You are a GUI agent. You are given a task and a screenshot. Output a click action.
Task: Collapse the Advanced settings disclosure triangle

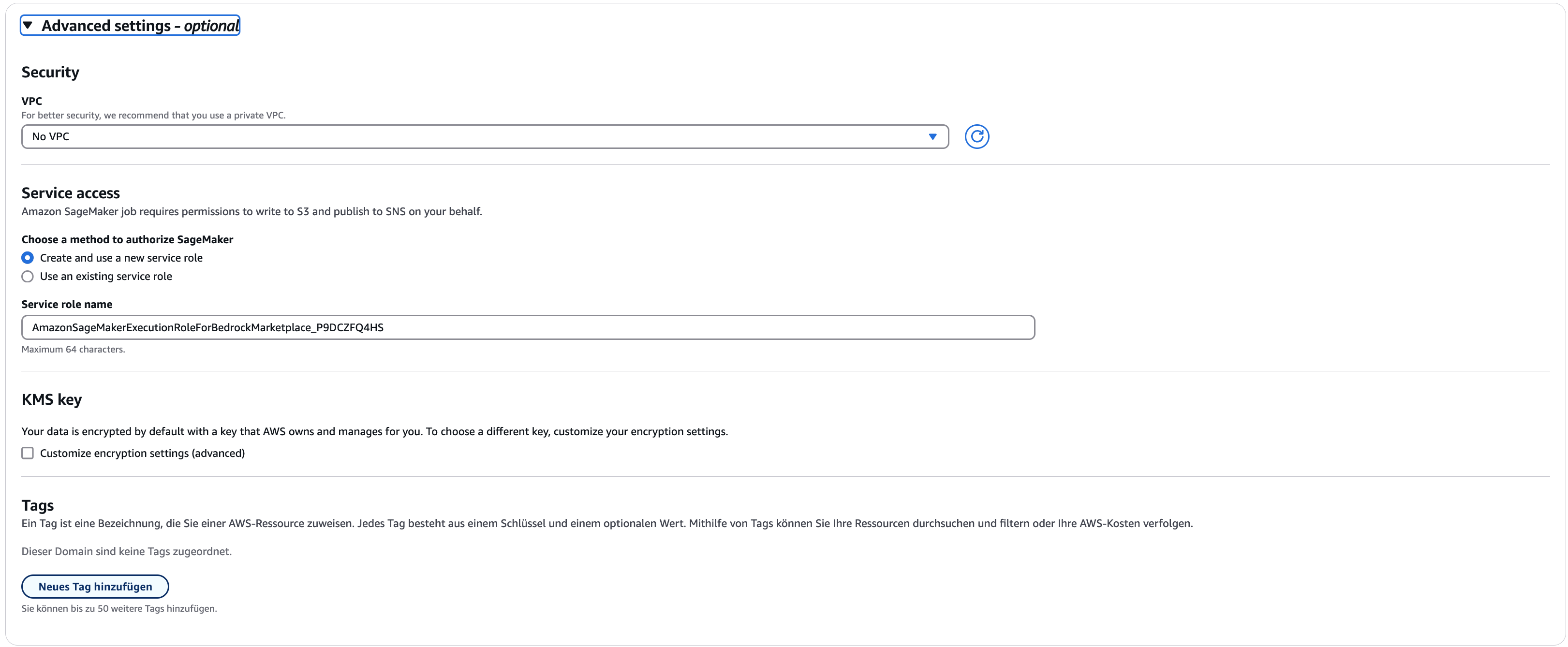click(x=28, y=26)
